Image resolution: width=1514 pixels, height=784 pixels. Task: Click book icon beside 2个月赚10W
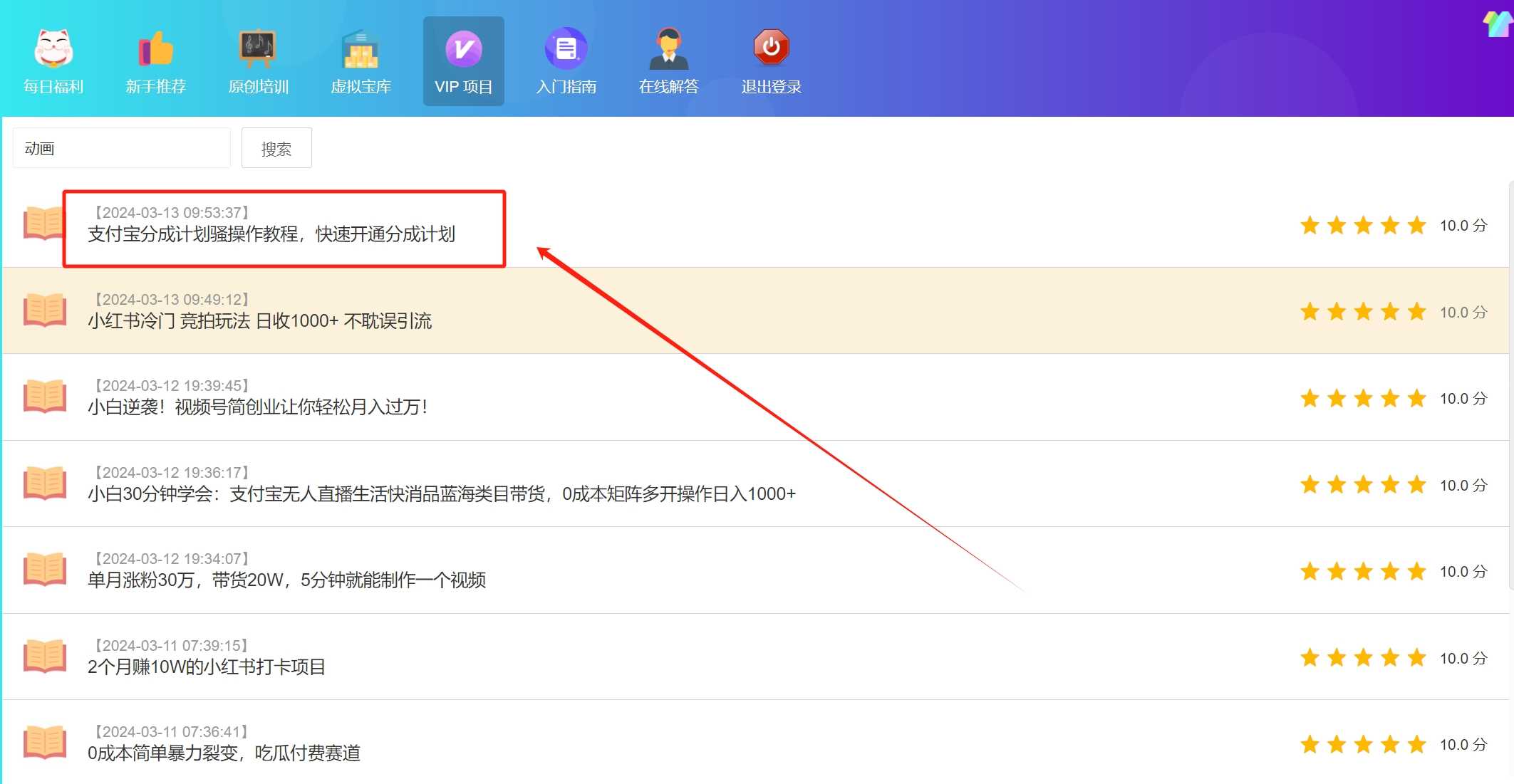pos(45,656)
